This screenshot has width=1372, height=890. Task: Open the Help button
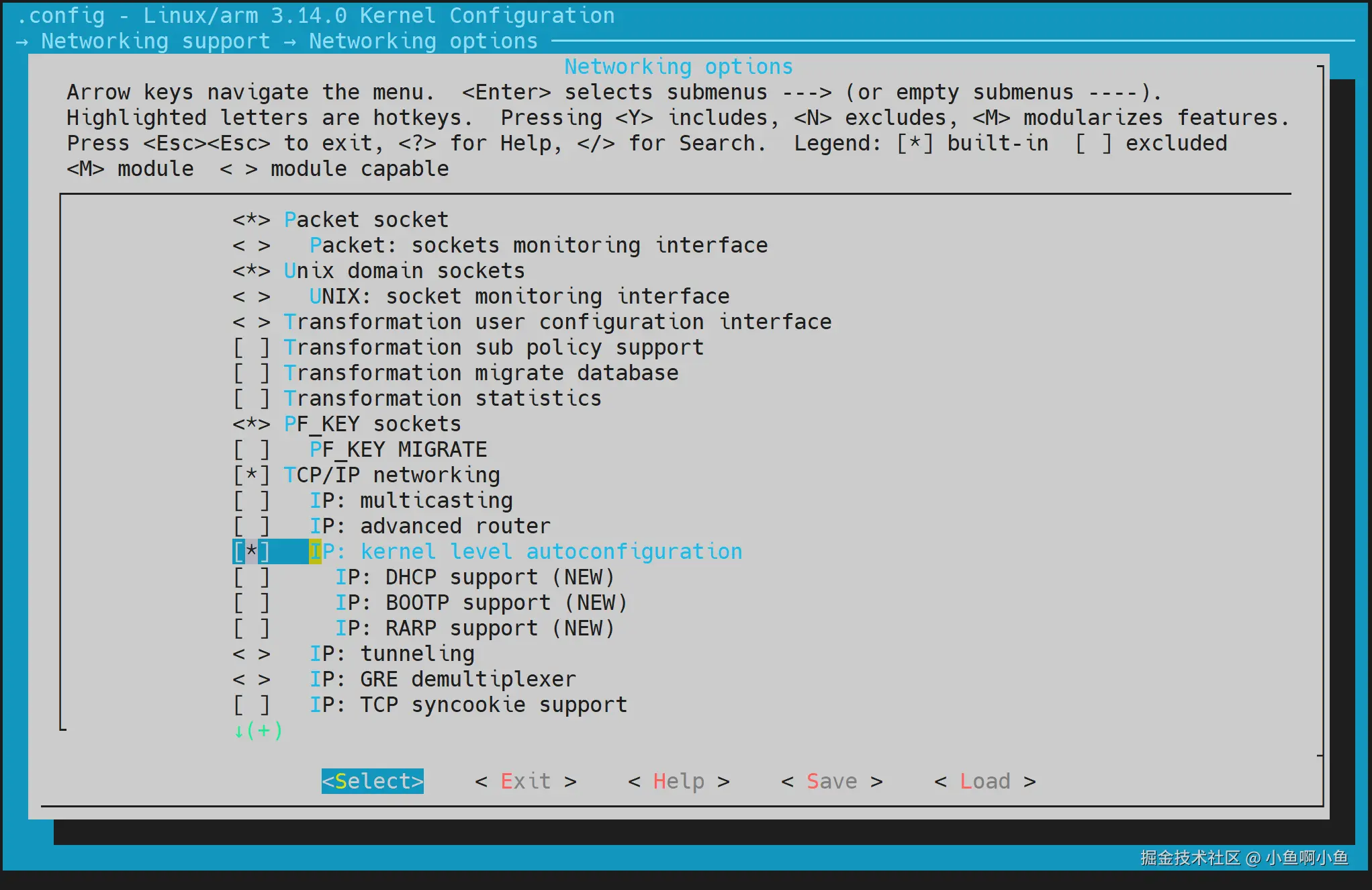(678, 781)
